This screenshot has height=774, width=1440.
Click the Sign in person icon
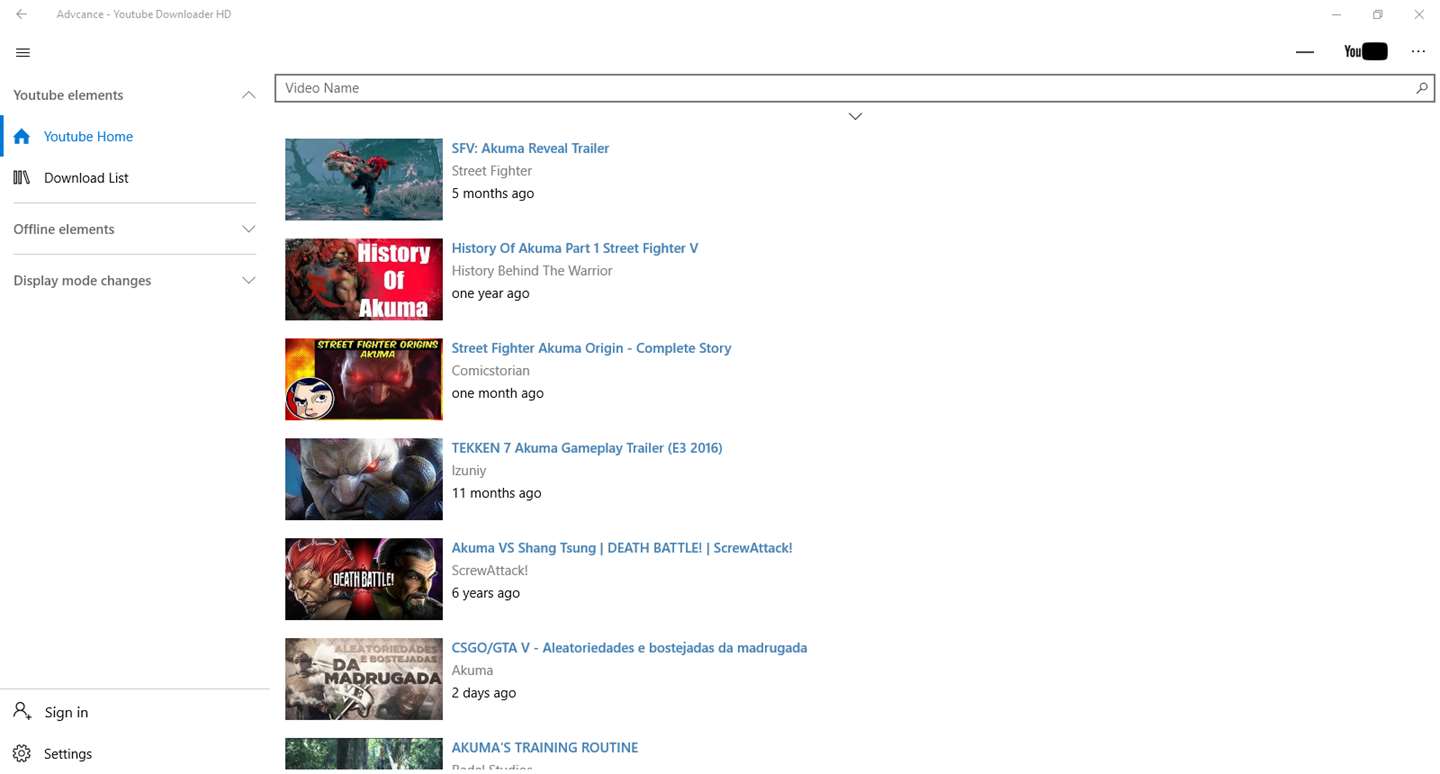click(22, 711)
